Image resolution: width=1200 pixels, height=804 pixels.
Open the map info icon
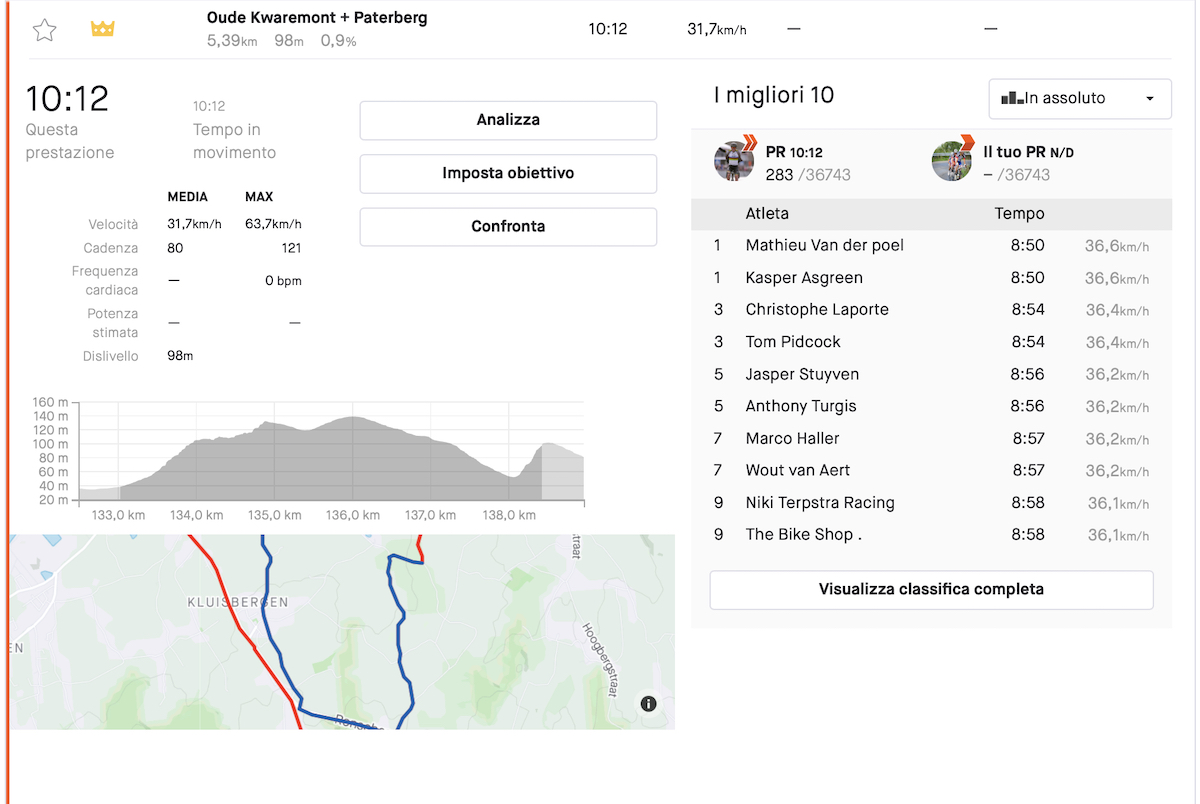click(x=648, y=704)
